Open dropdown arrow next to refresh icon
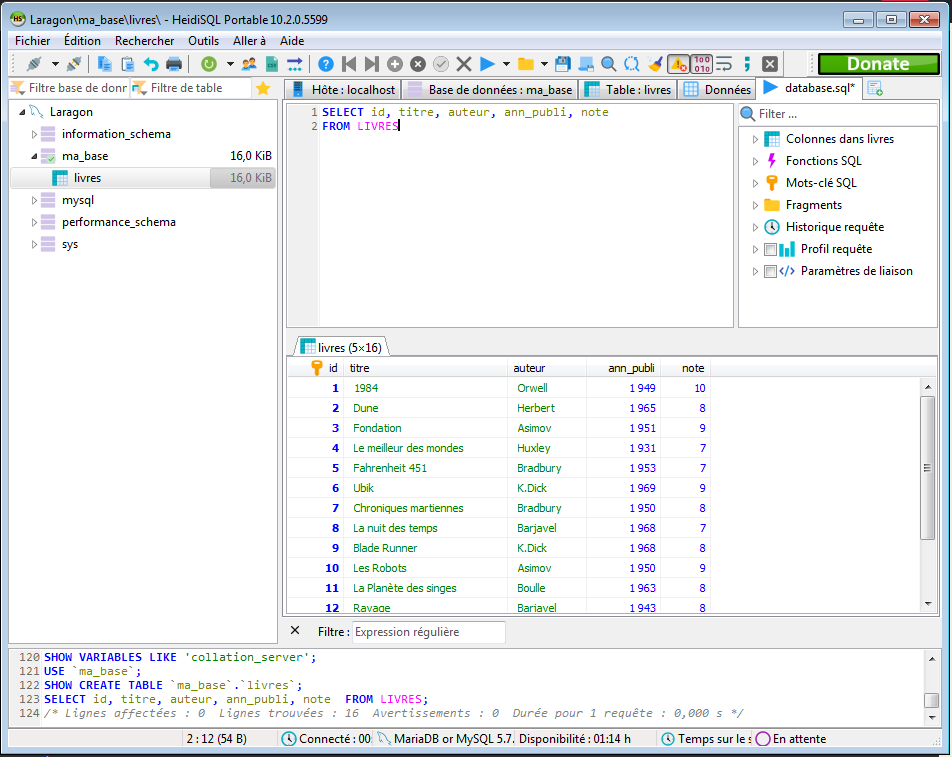 (x=230, y=64)
